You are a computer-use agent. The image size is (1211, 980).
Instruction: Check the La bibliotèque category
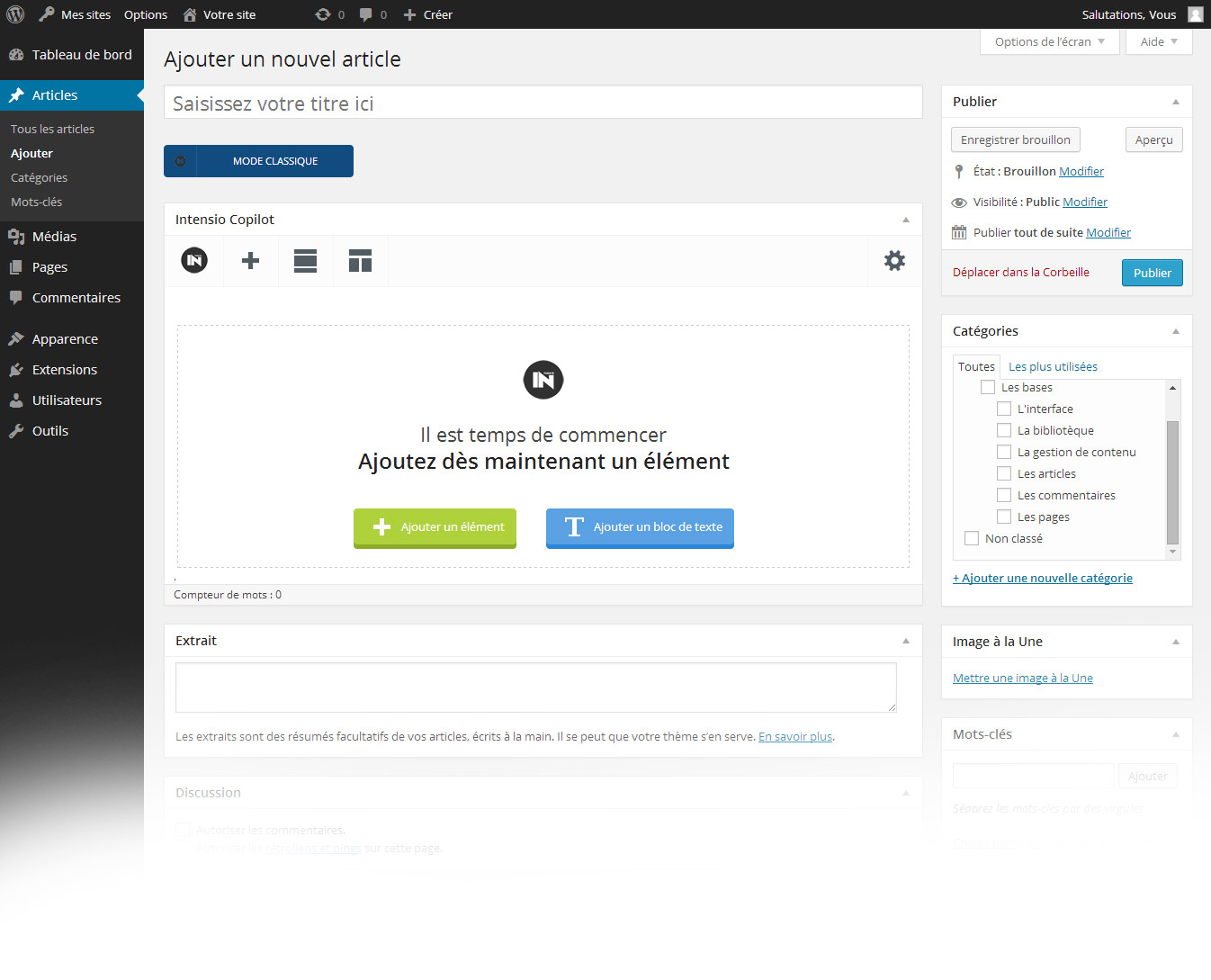point(1004,430)
